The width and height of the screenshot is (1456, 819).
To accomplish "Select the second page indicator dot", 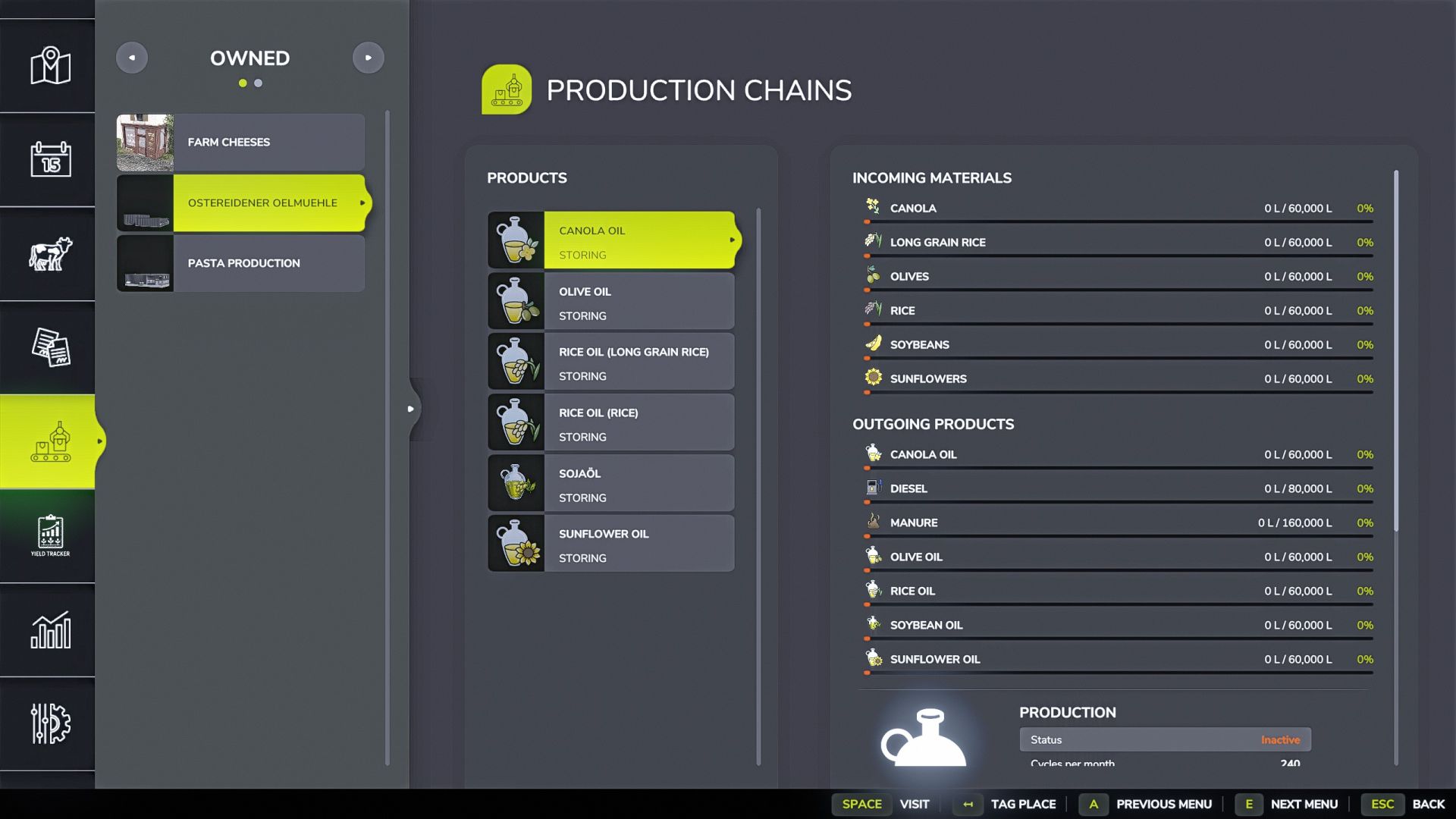I will tap(259, 83).
